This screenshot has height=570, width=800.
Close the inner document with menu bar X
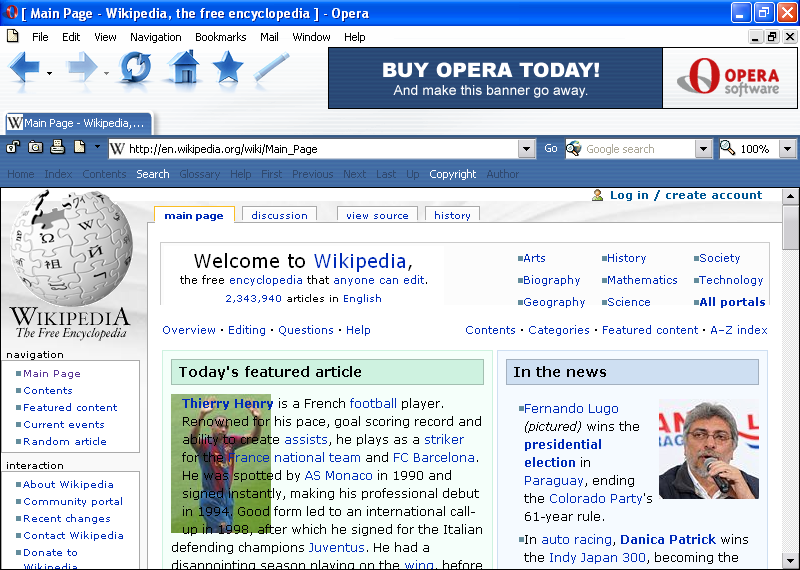(790, 37)
